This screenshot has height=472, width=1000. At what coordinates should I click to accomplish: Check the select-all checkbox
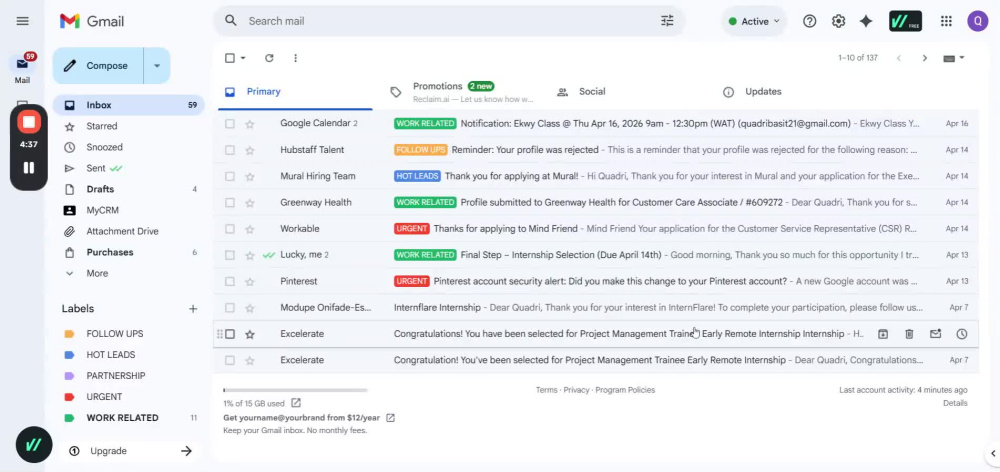point(230,58)
